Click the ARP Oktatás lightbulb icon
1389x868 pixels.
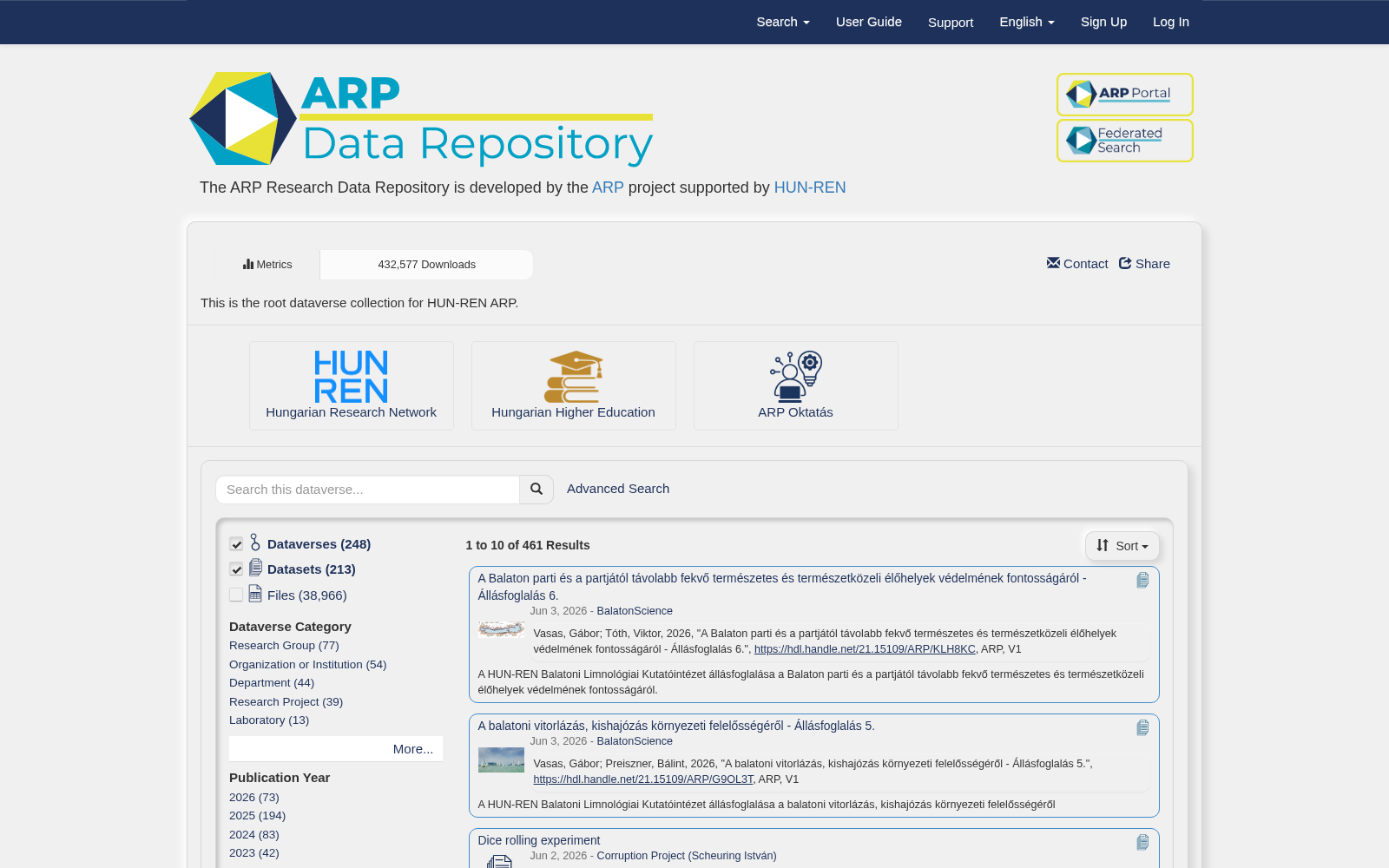coord(795,377)
